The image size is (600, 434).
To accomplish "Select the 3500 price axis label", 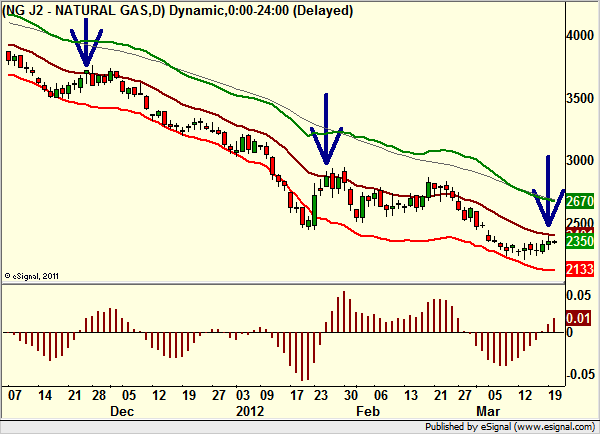I will 580,98.
